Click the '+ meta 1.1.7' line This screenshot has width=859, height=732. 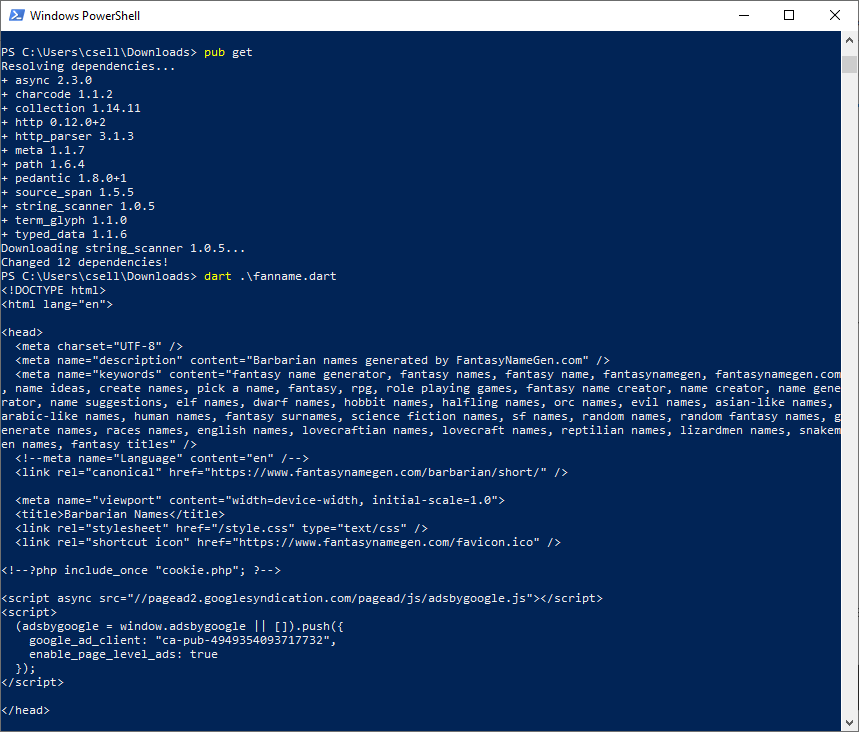(x=43, y=150)
